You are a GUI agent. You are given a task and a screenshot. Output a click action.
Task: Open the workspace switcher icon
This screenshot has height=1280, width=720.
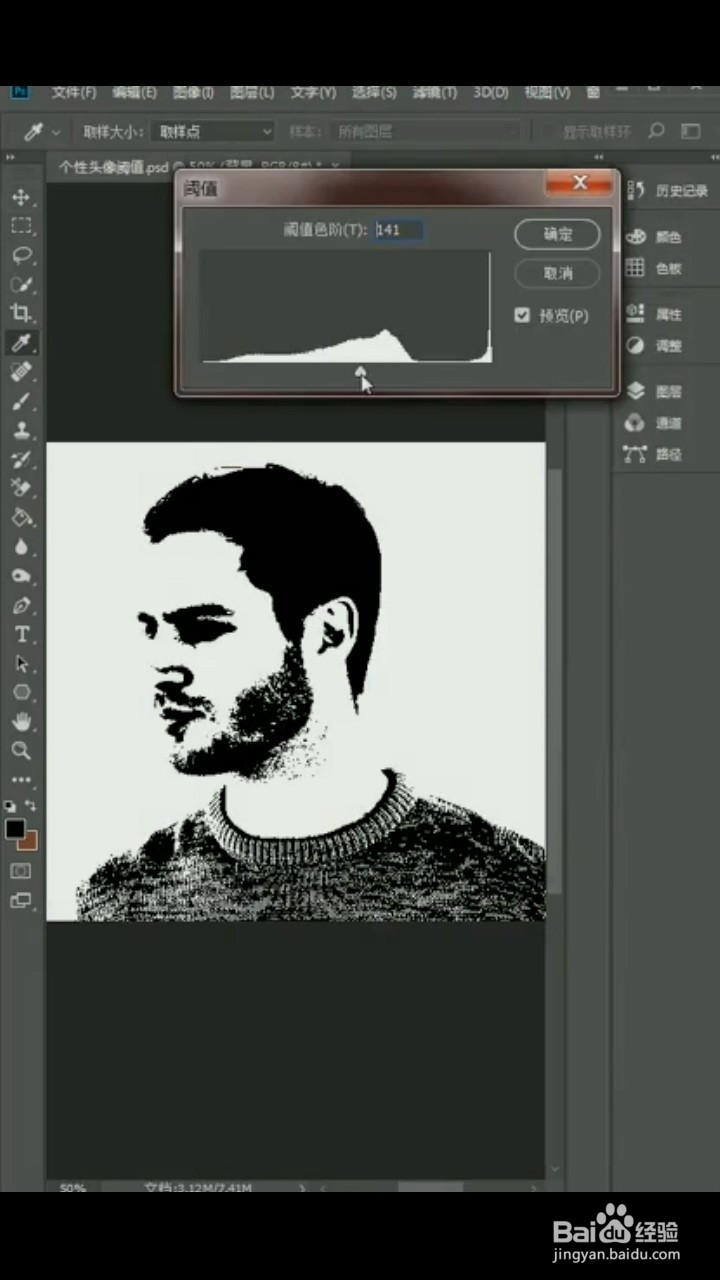[x=691, y=131]
